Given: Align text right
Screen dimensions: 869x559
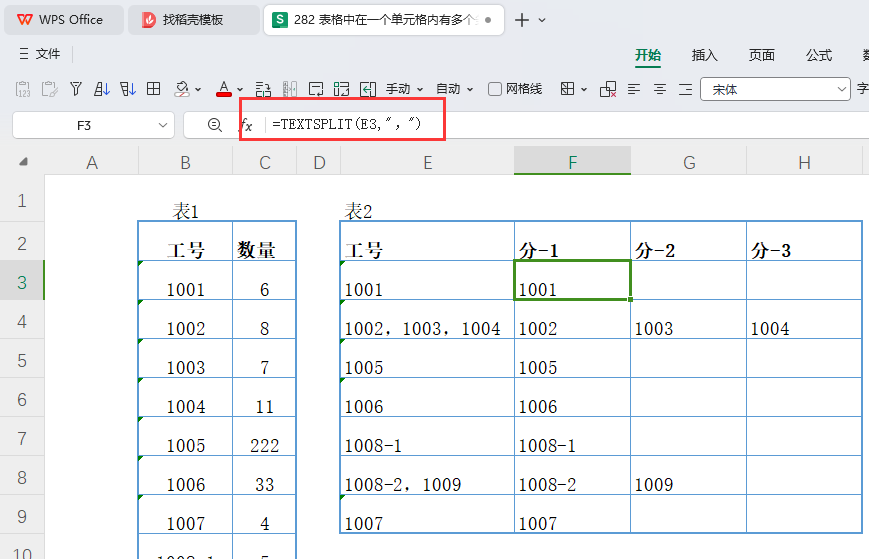Looking at the screenshot, I should (x=686, y=89).
